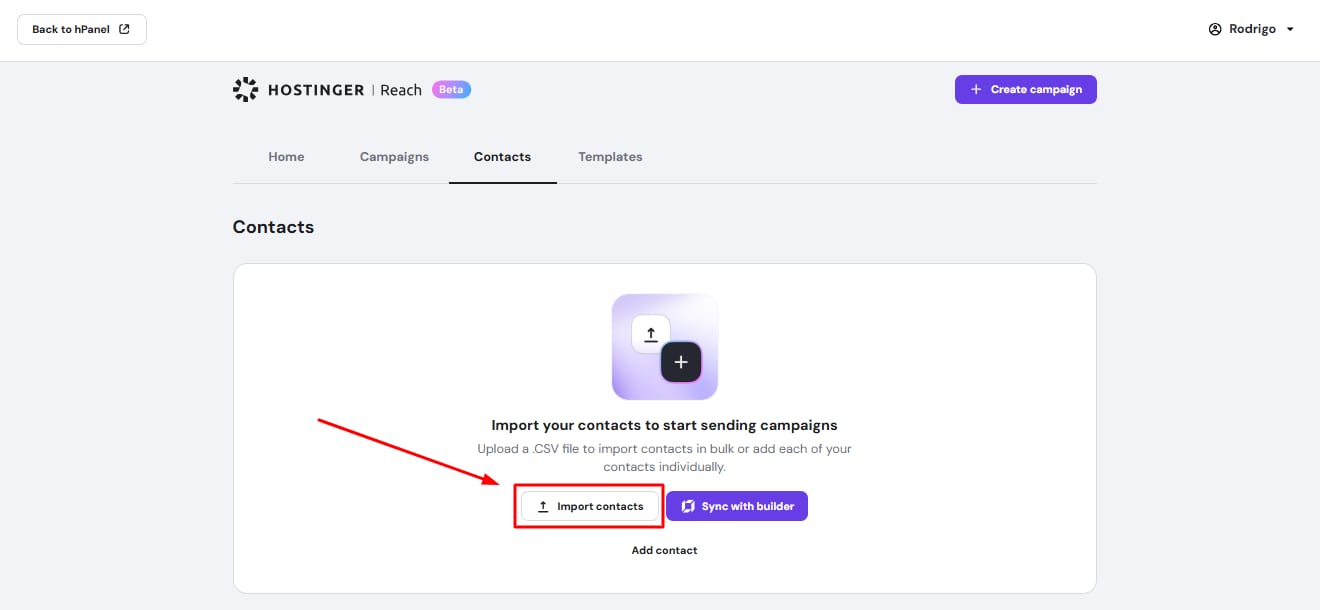The height and width of the screenshot is (610, 1320).
Task: Click the external link icon beside Back to hPanel
Action: pos(125,29)
